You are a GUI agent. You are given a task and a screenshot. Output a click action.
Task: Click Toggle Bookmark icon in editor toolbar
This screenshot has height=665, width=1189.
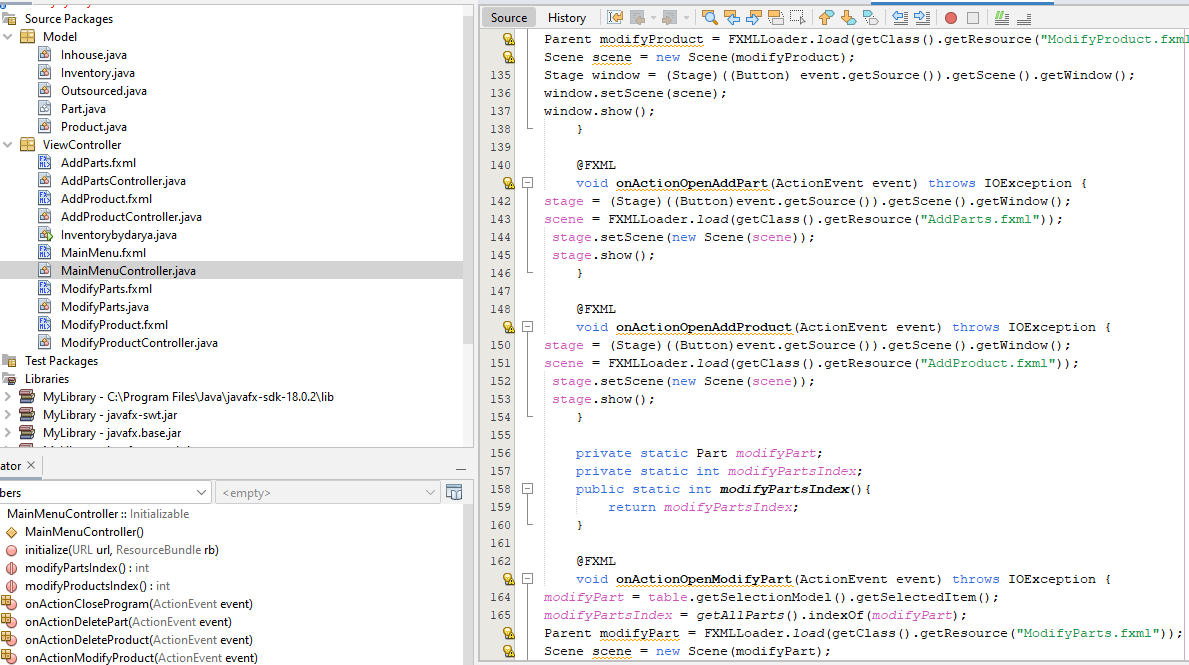[871, 17]
